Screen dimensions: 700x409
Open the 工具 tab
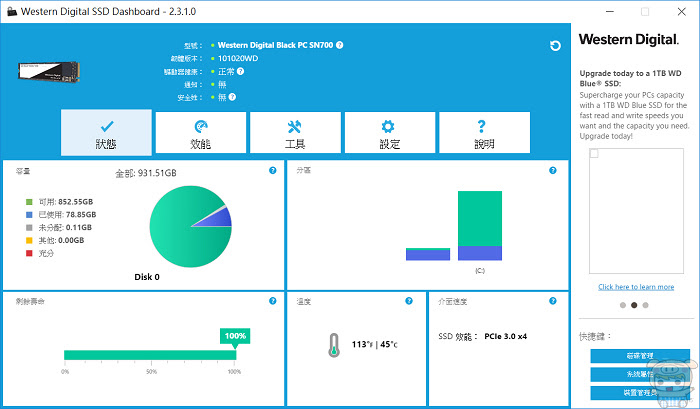295,133
